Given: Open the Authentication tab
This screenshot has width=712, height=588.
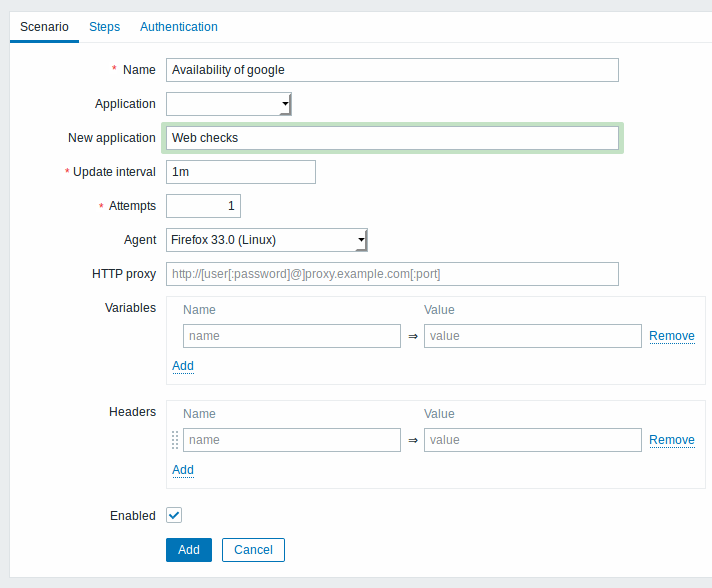Looking at the screenshot, I should click(179, 27).
